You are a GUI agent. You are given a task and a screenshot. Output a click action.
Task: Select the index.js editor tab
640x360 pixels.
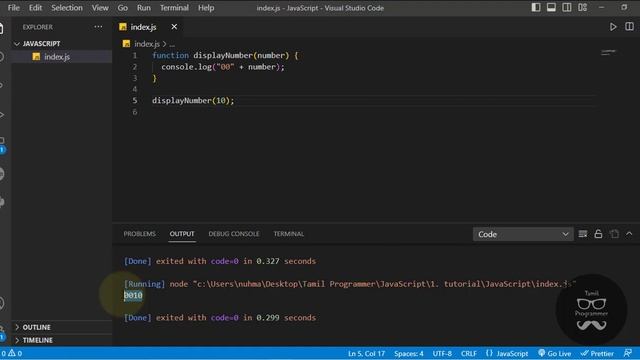(x=143, y=27)
